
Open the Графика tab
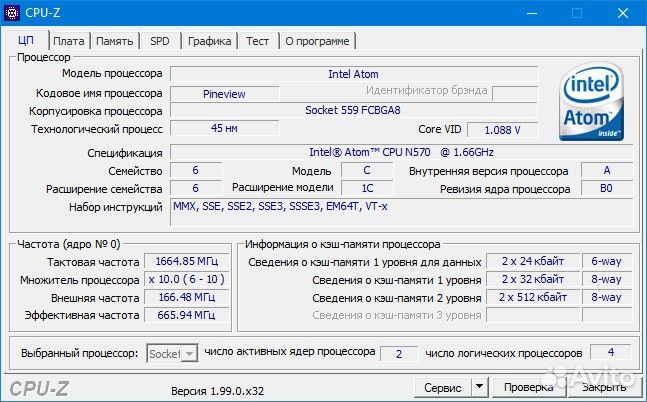point(209,41)
